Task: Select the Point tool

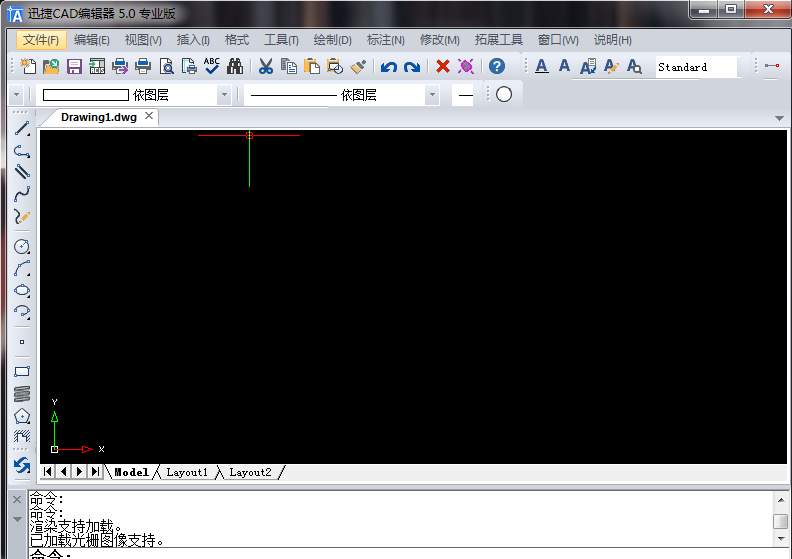Action: tap(22, 342)
